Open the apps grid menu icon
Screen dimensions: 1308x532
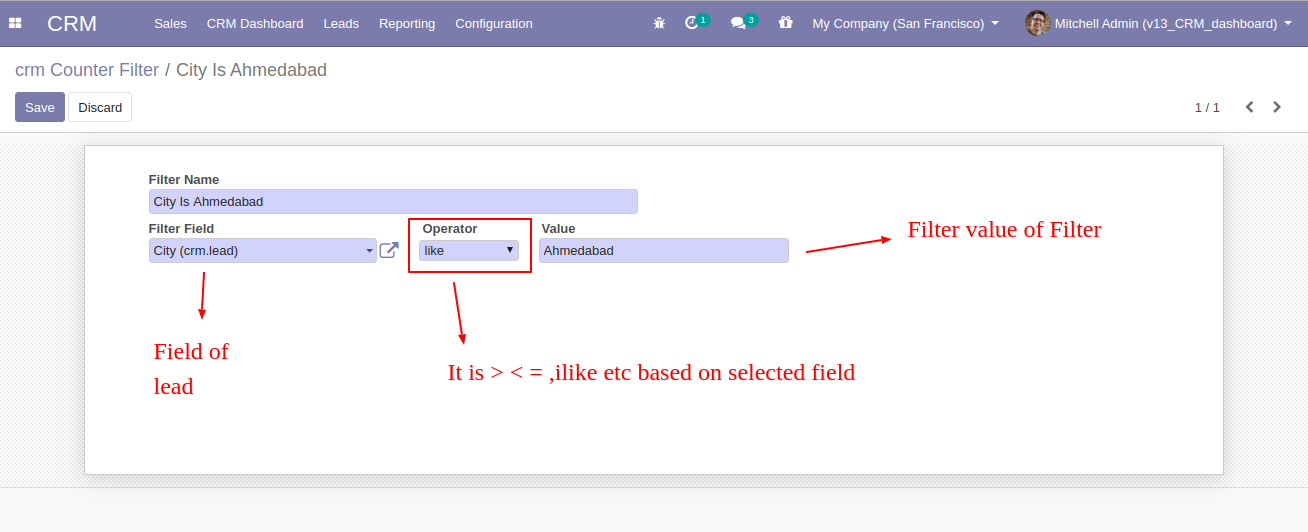[x=15, y=23]
